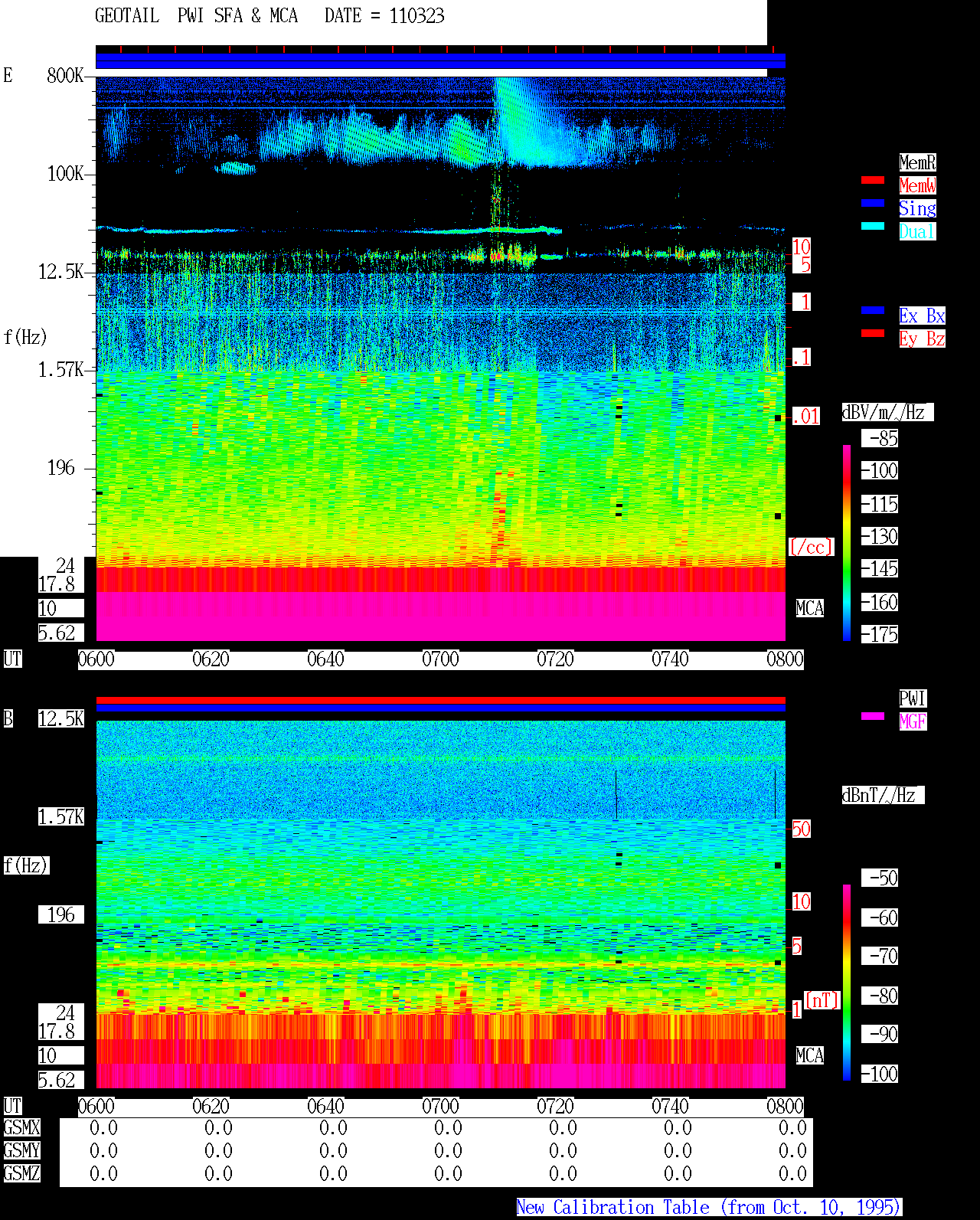Click the B panel 1.57K frequency label

tap(61, 816)
